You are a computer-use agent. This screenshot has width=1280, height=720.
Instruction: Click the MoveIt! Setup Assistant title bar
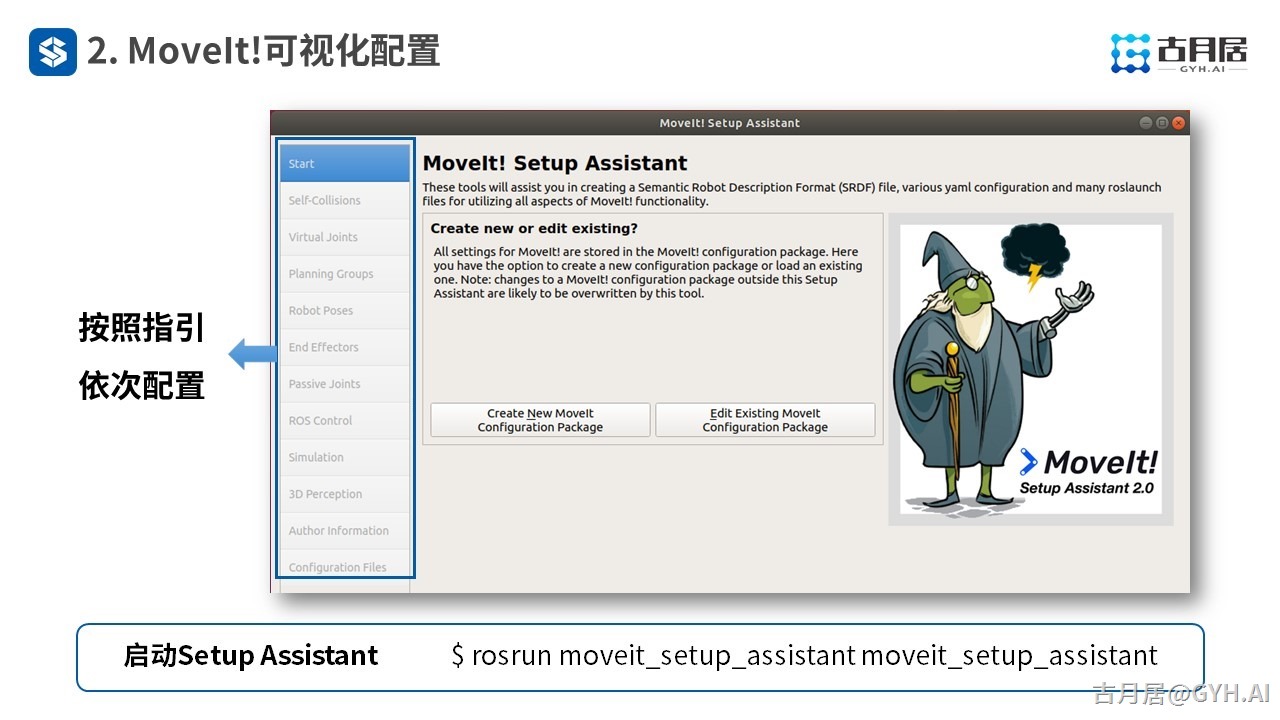(x=730, y=123)
